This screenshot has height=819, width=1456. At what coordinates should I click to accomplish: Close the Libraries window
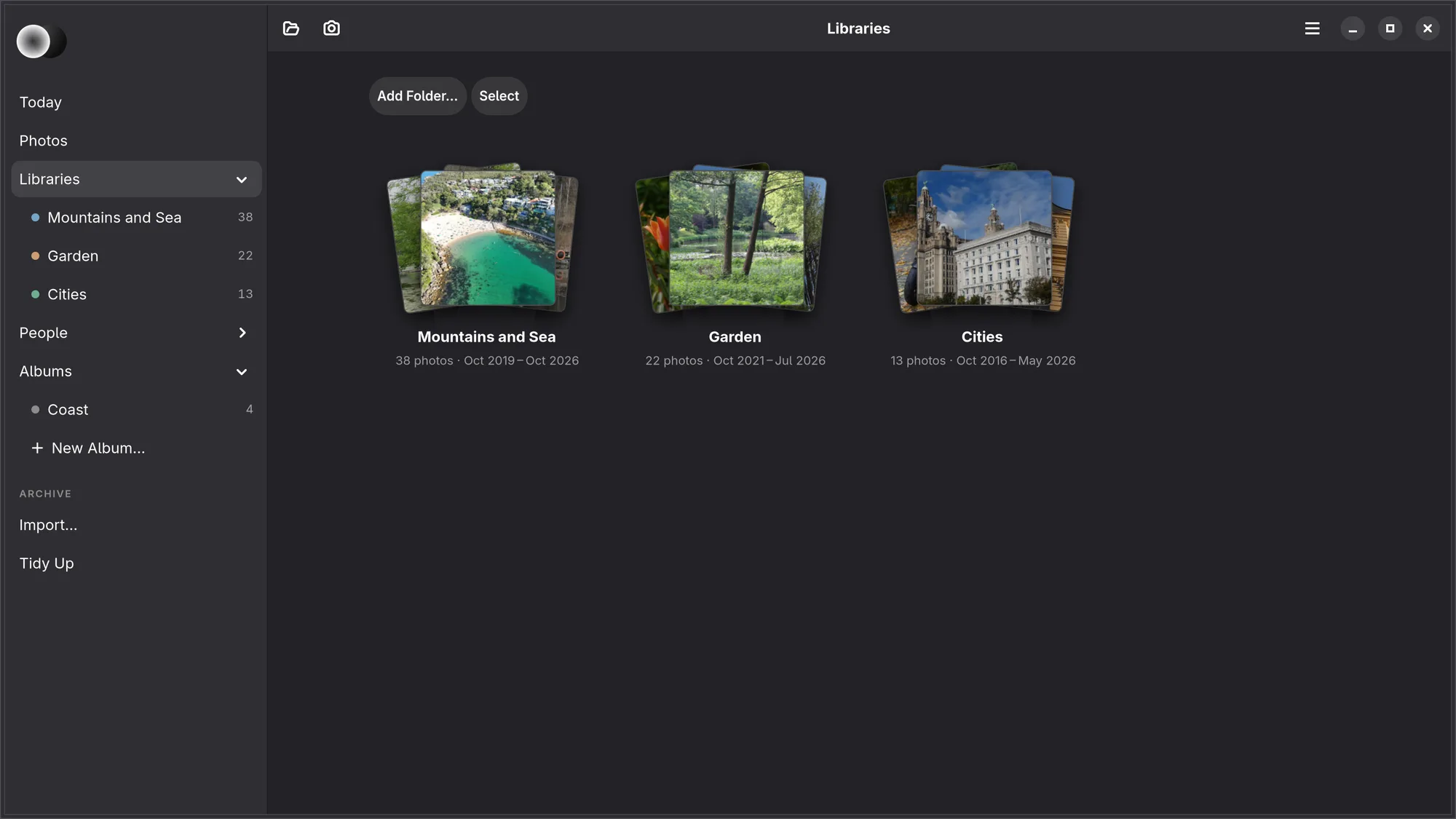click(x=1427, y=28)
